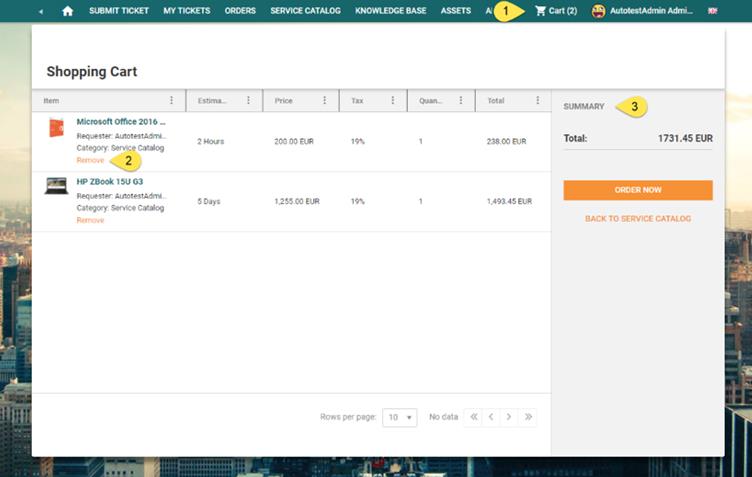752x477 pixels.
Task: Click the left arrow in navigation bar
Action: [x=41, y=11]
